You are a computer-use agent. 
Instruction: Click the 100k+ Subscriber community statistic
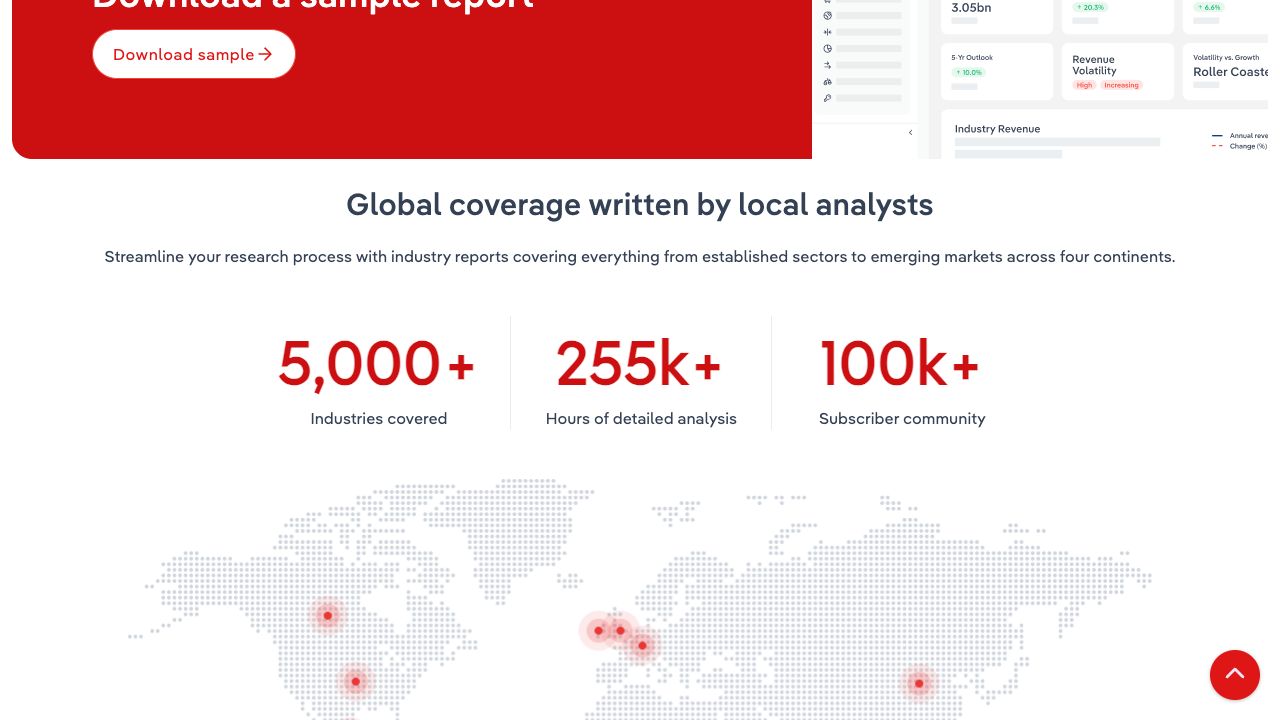901,380
